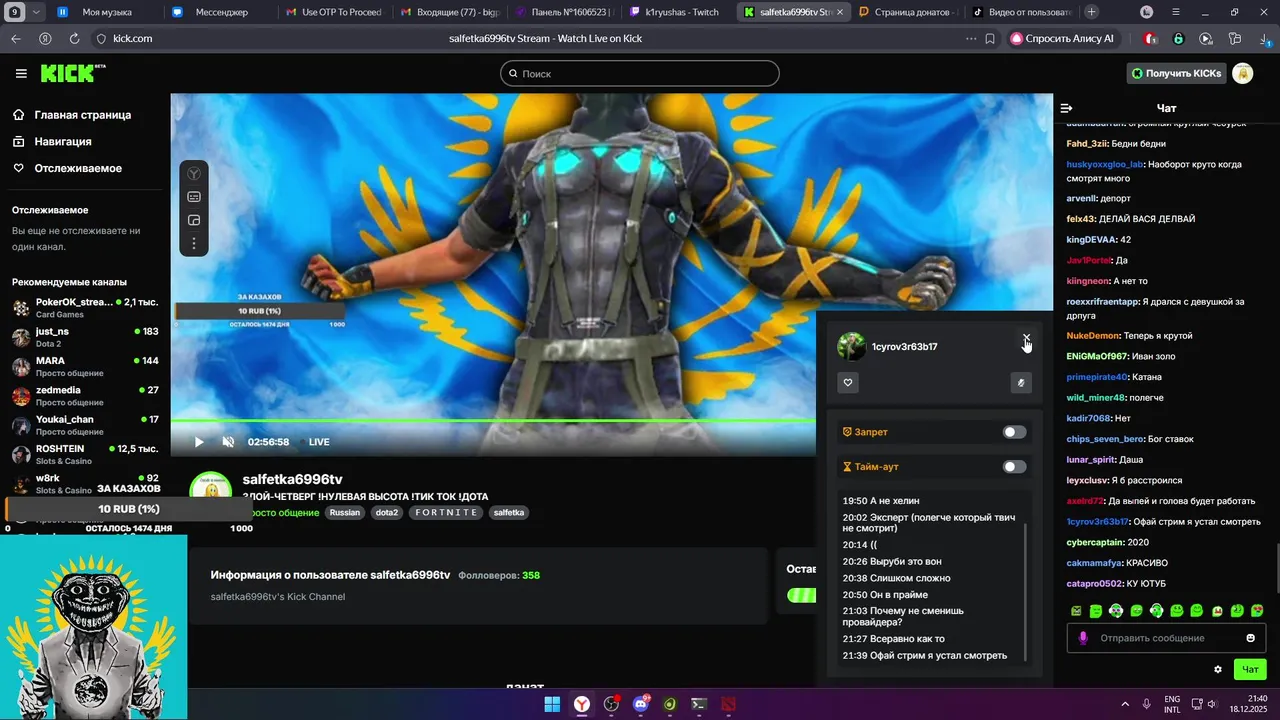Click username primepirate40 in chat
Viewport: 1280px width, 720px height.
coord(1097,377)
